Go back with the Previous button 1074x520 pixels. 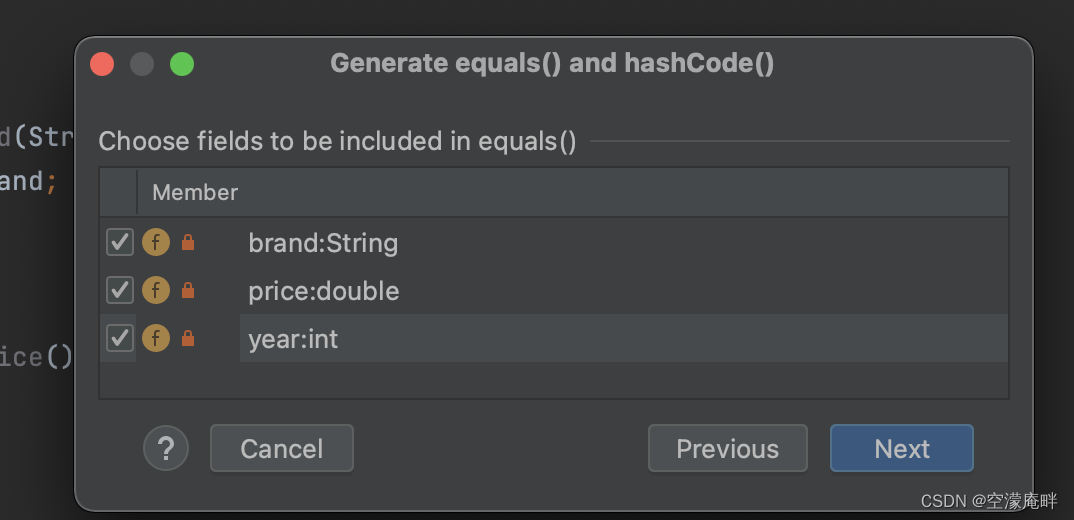click(727, 448)
